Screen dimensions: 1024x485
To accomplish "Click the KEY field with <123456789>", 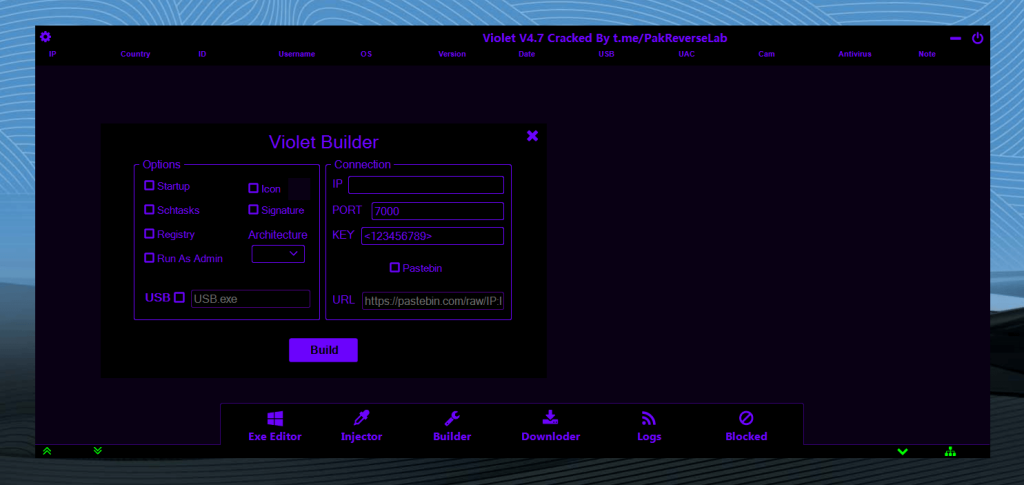I will click(432, 236).
